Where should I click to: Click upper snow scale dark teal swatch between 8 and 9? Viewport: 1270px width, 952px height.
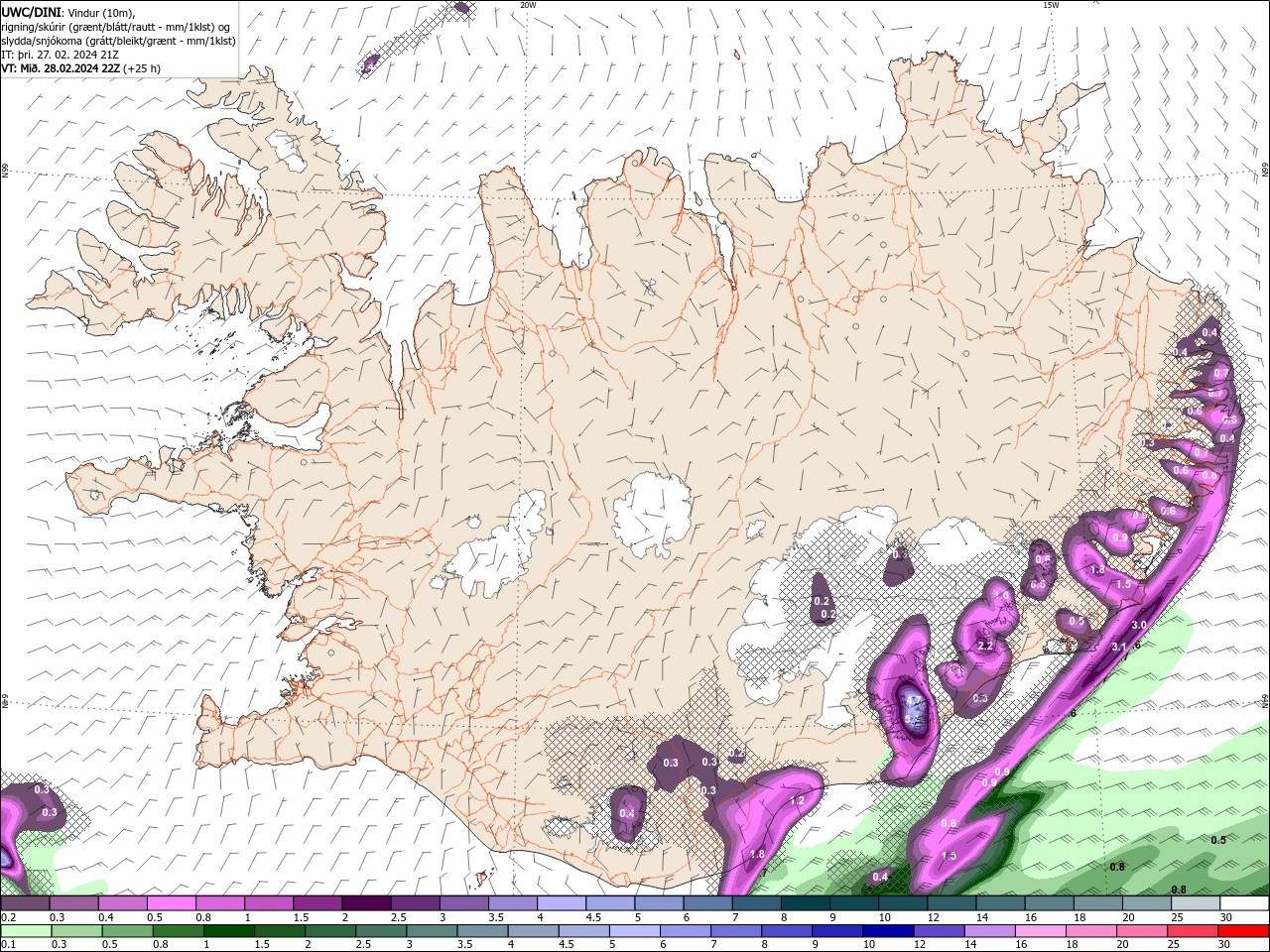[806, 903]
